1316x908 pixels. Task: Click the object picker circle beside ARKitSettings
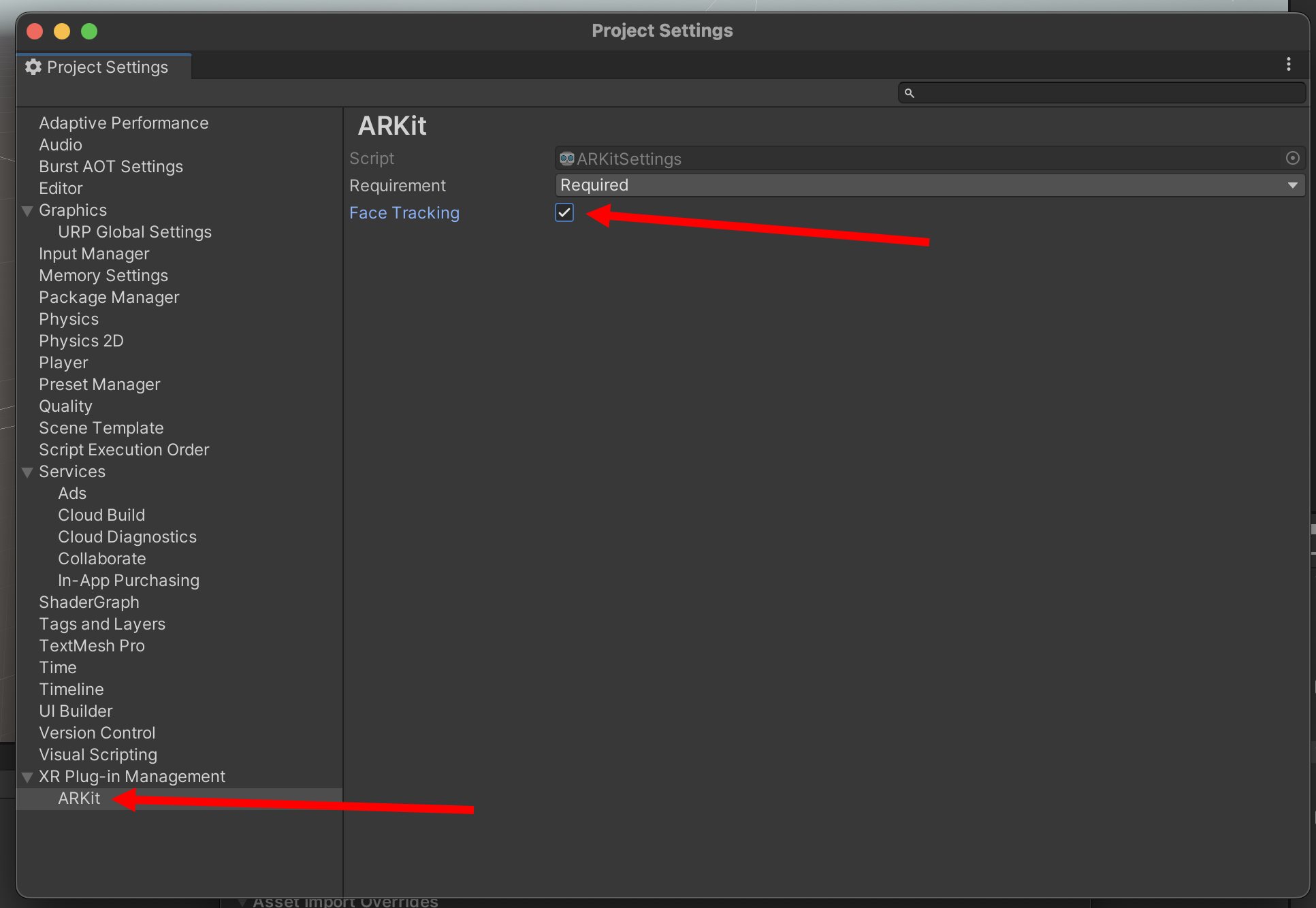(x=1292, y=159)
